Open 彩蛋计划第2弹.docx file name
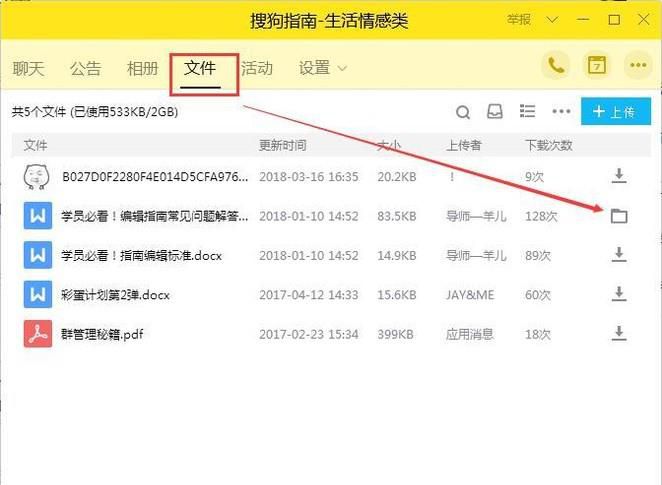The height and width of the screenshot is (485, 662). click(115, 295)
